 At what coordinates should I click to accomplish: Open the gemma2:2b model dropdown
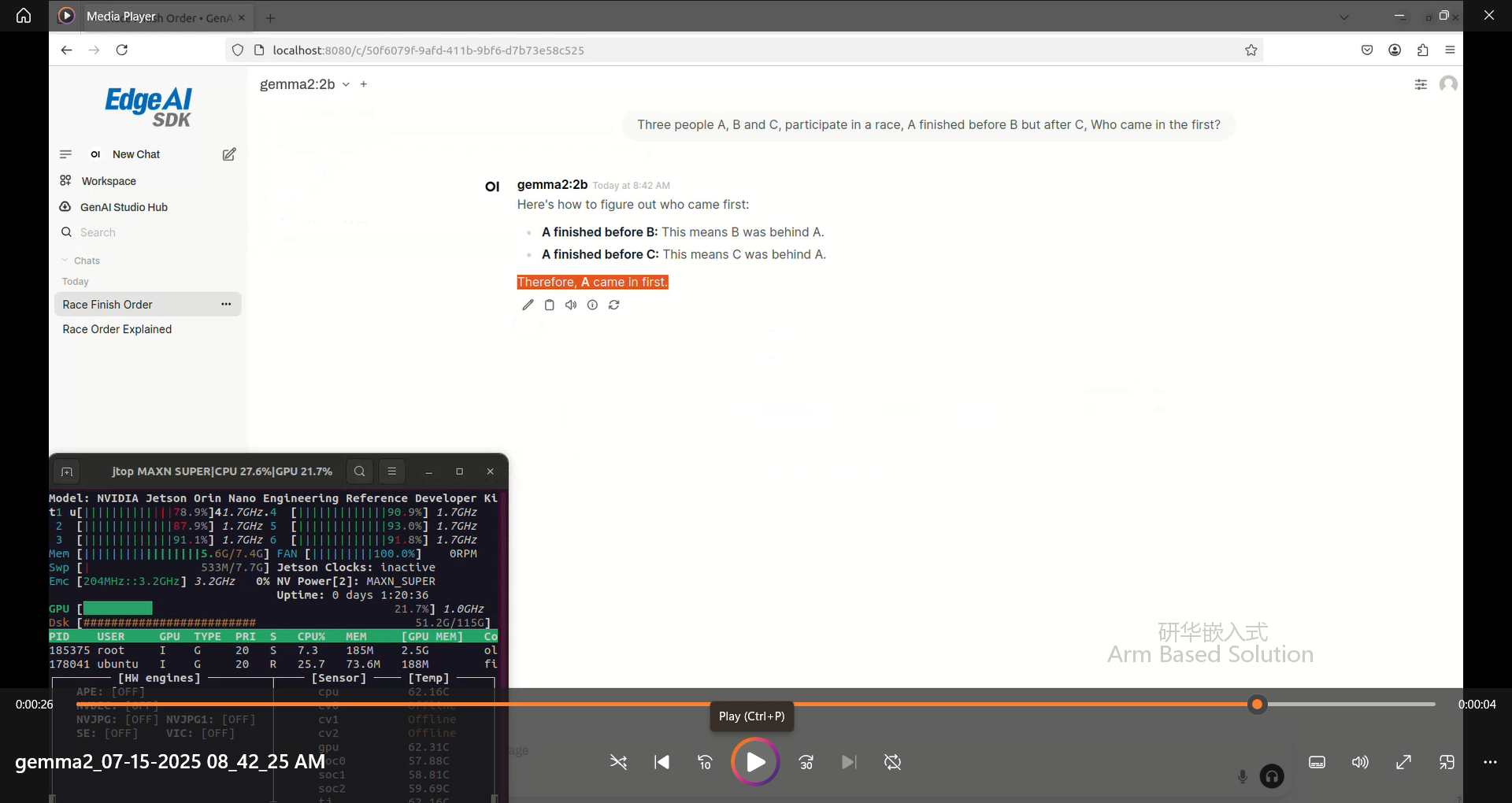tap(305, 84)
